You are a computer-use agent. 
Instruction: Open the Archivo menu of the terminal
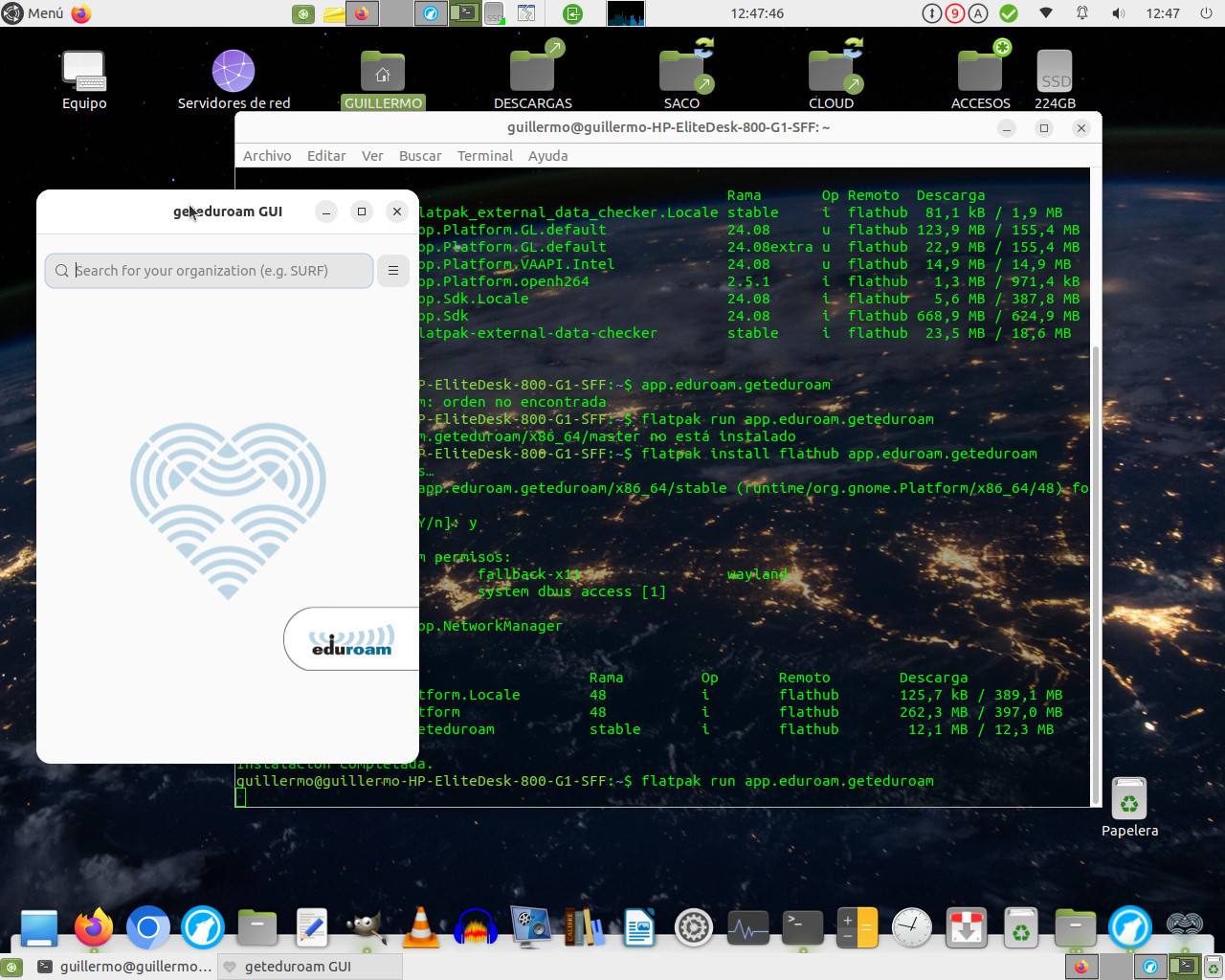(267, 155)
